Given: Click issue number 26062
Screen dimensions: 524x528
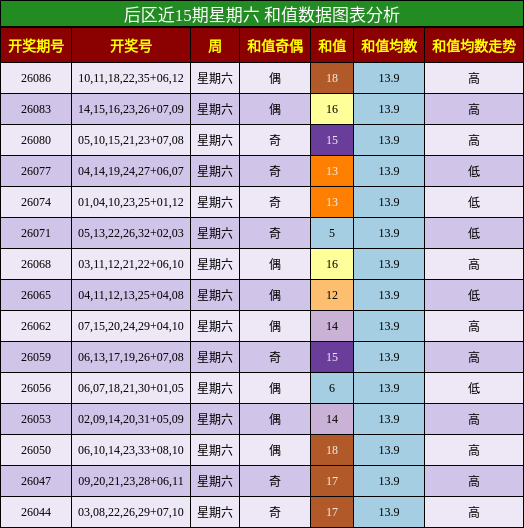Looking at the screenshot, I should click(36, 326).
